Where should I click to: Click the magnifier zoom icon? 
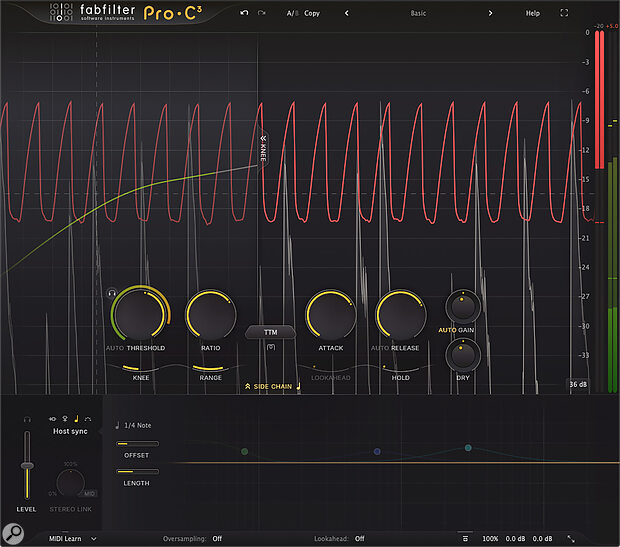point(13,534)
